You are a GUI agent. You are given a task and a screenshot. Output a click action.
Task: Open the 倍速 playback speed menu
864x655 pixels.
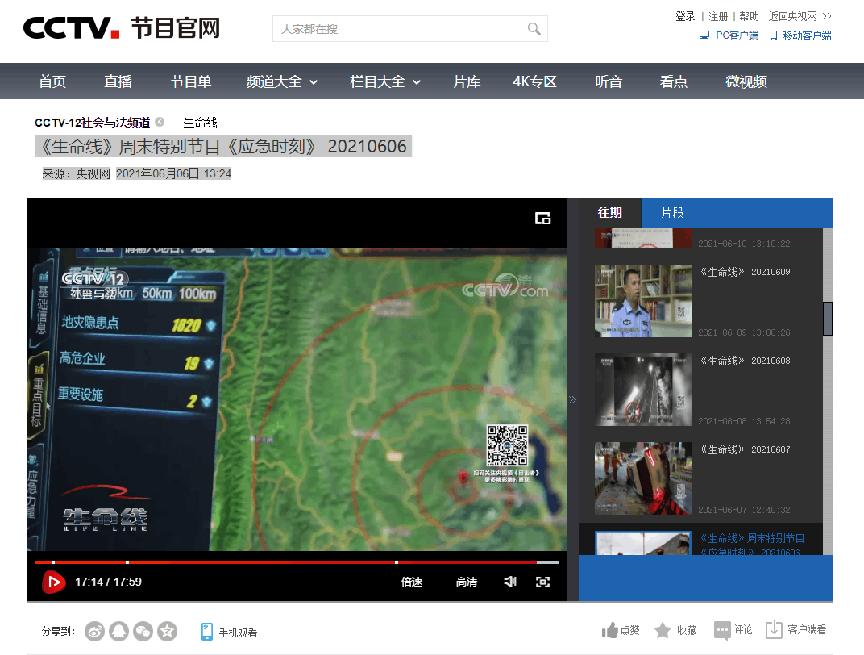pyautogui.click(x=412, y=582)
